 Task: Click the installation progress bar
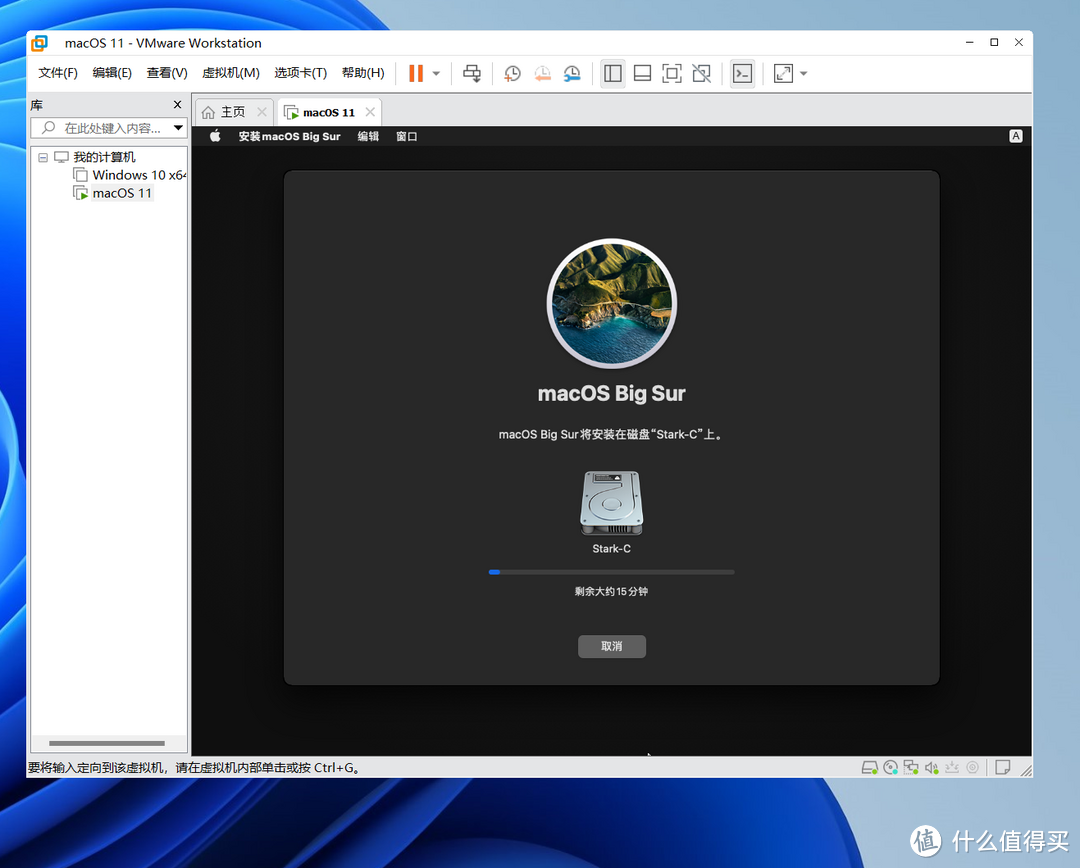(612, 572)
